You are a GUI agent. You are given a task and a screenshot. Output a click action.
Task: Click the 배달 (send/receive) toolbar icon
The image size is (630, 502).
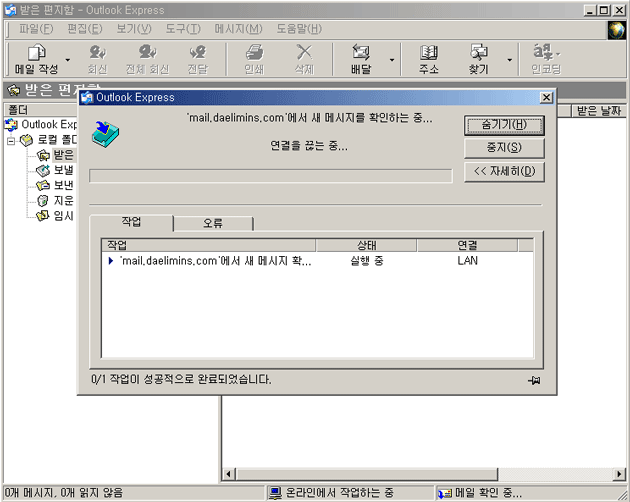pos(361,59)
